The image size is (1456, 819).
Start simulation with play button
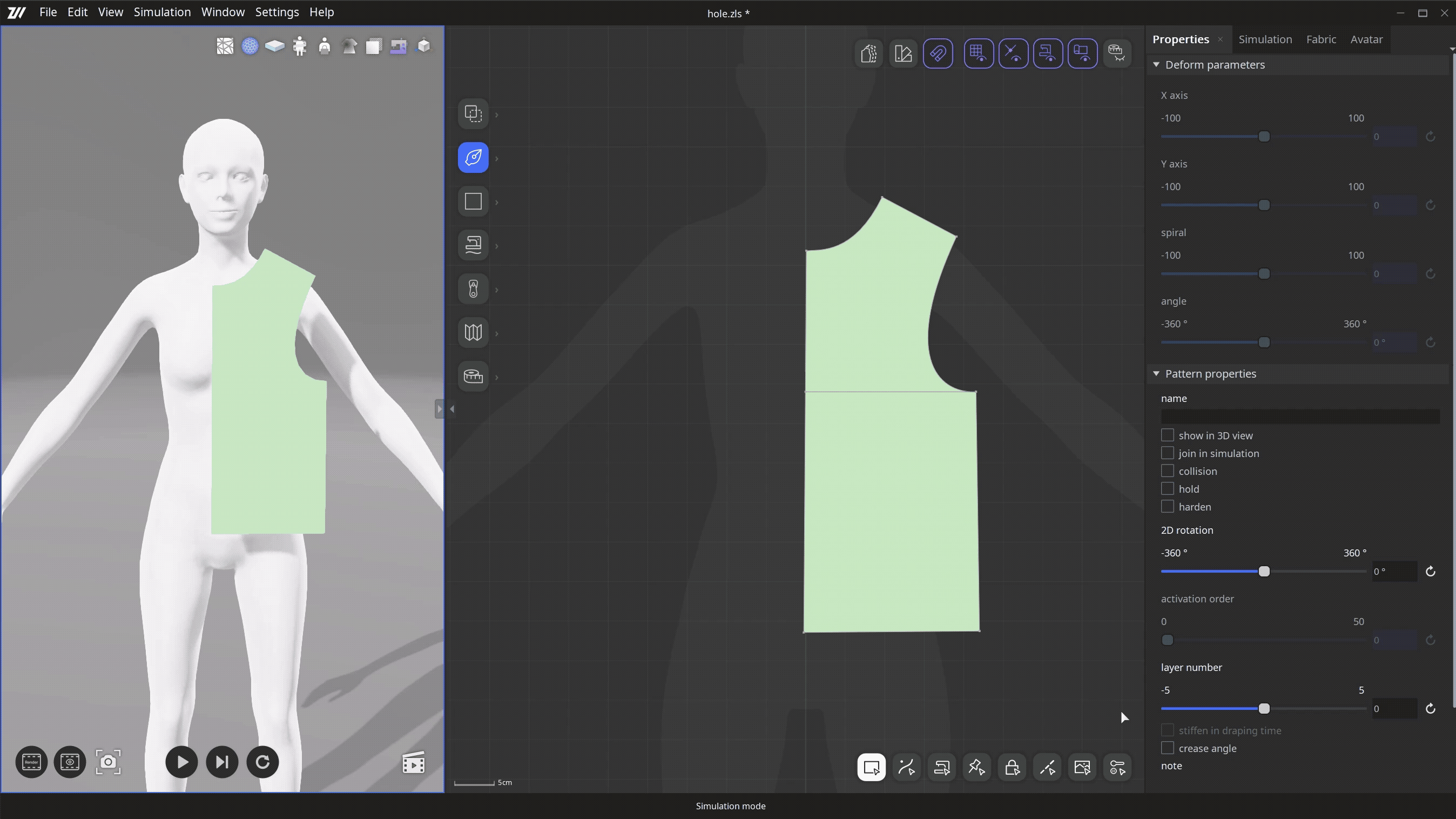click(181, 762)
